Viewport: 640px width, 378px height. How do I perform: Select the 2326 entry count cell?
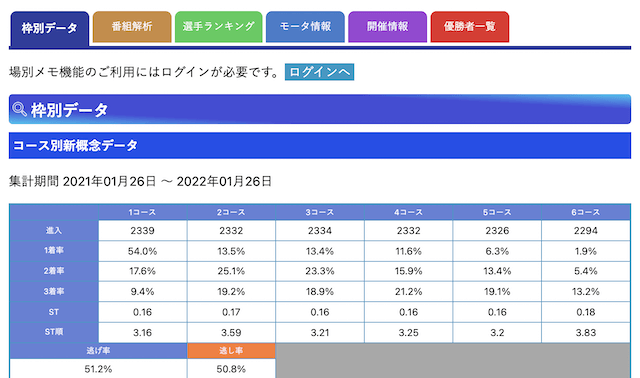pos(497,231)
